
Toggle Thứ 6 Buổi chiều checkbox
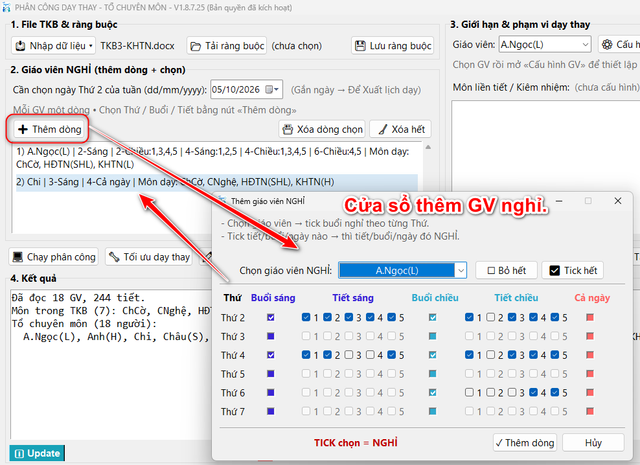pos(433,392)
